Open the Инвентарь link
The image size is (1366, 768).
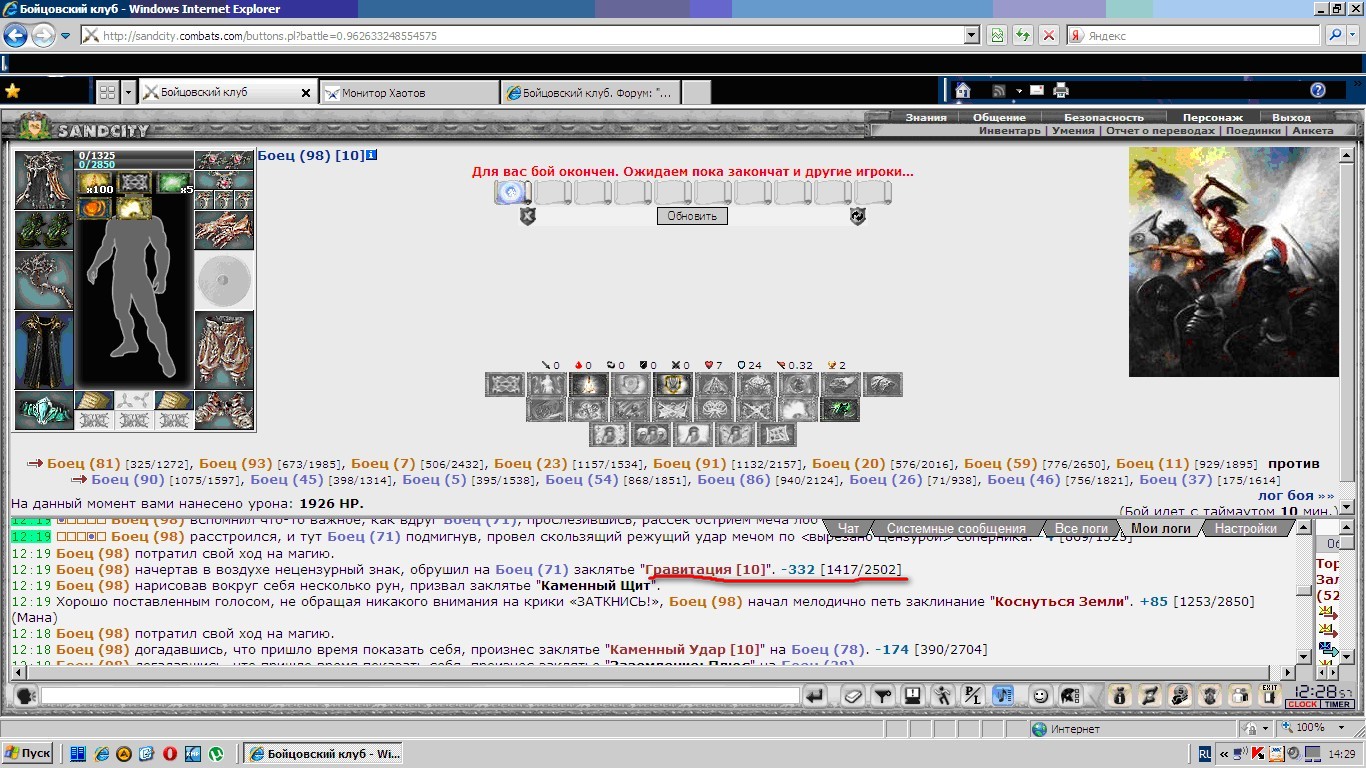point(1009,130)
